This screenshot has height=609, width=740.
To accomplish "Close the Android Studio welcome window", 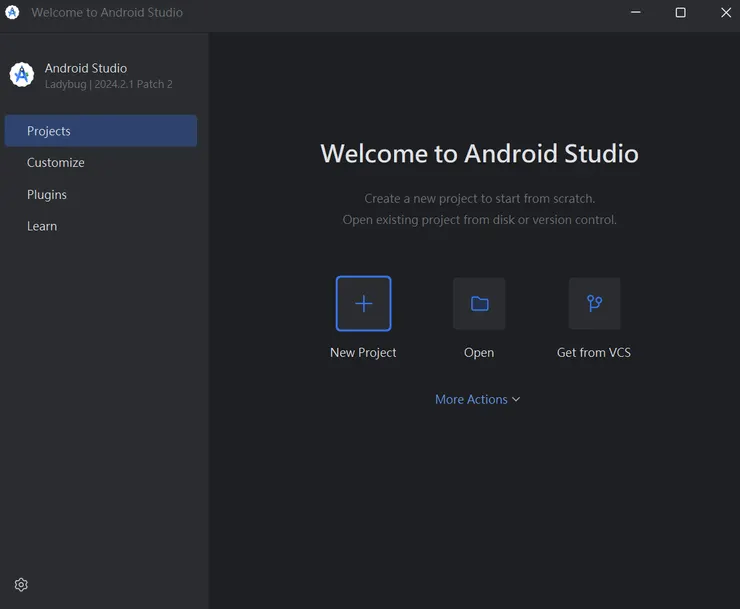I will (726, 13).
